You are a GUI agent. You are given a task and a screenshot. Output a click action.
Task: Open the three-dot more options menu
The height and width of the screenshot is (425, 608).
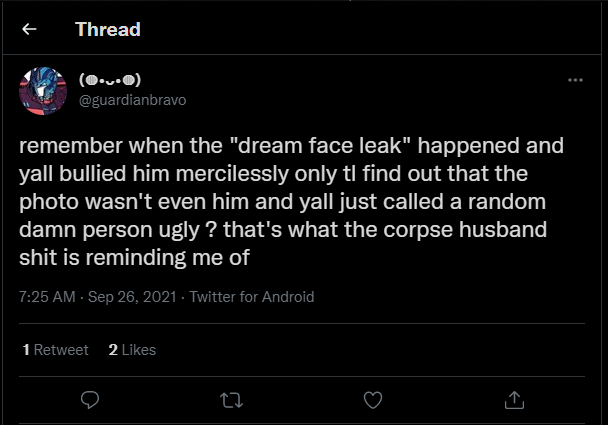(x=575, y=80)
